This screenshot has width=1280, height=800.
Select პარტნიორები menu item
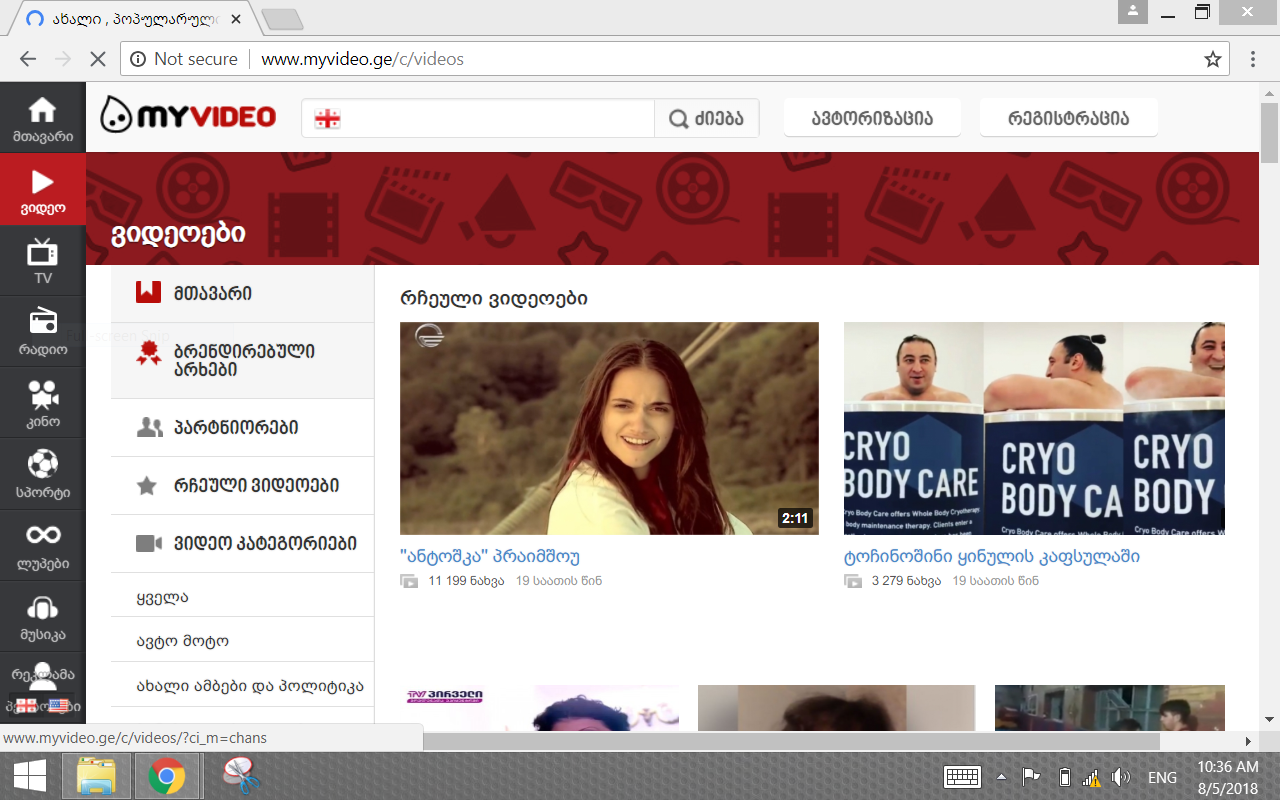(242, 428)
